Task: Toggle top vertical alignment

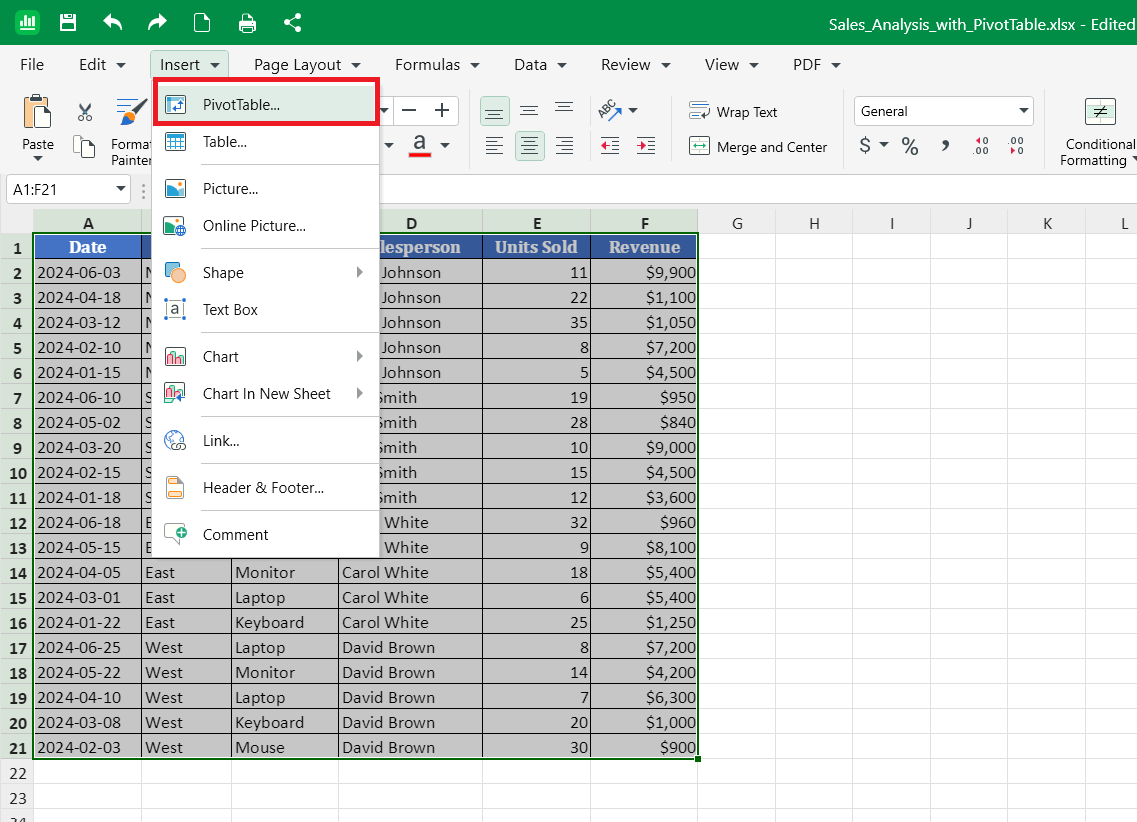Action: [564, 110]
